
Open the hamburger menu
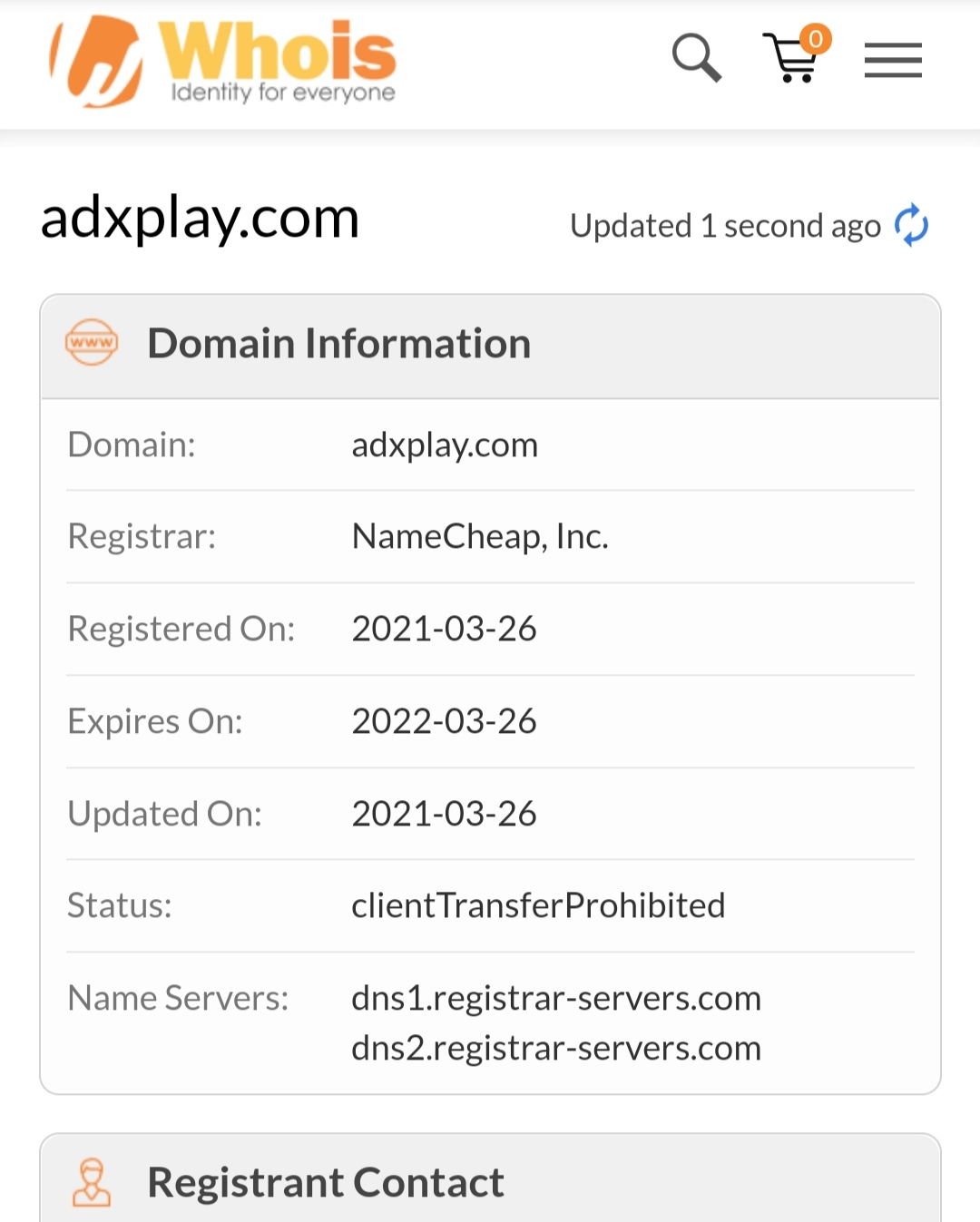click(893, 61)
